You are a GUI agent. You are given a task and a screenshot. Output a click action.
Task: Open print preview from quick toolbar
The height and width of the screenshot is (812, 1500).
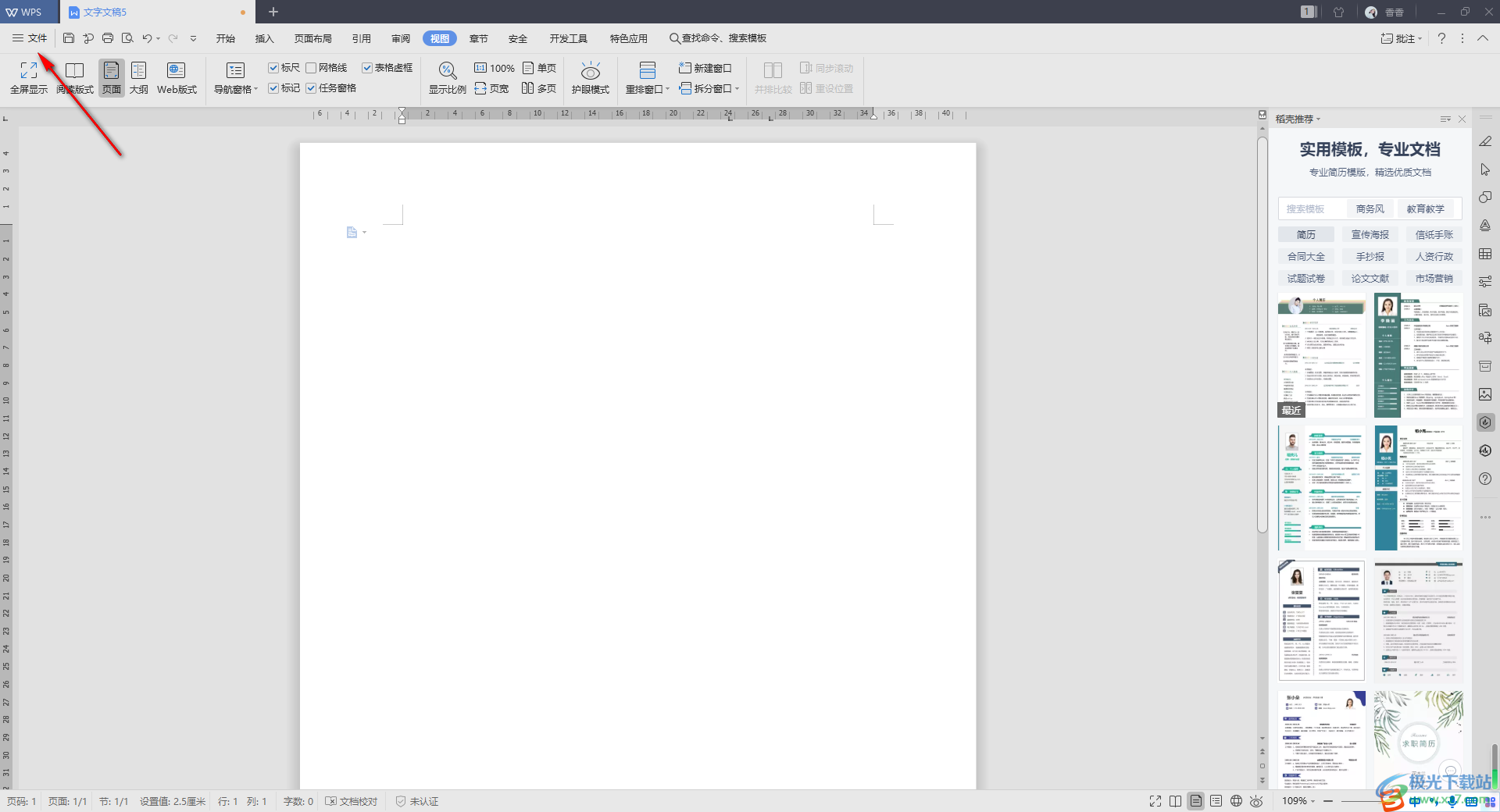pos(127,38)
